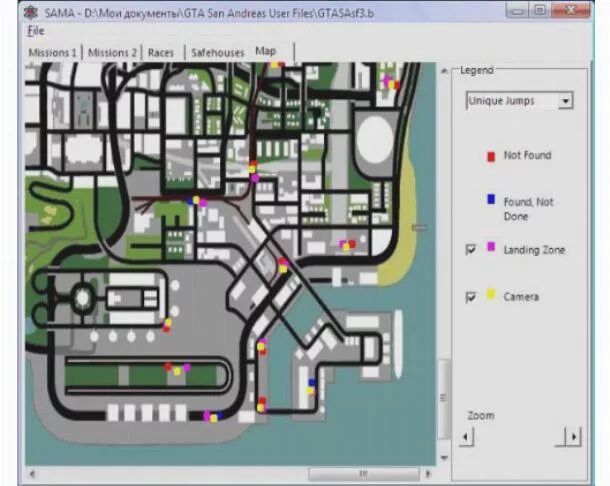
Task: Click the map's vertical scrollbar up arrow
Action: tap(444, 71)
